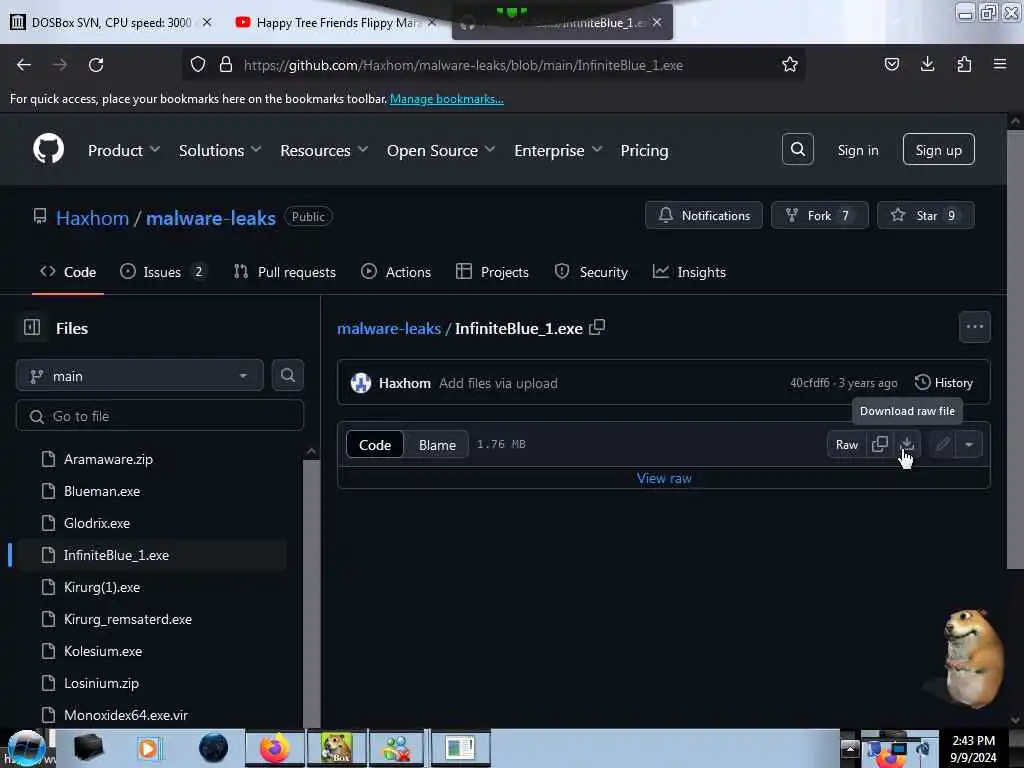The image size is (1024, 768).
Task: Open the commit History link
Action: pos(944,383)
